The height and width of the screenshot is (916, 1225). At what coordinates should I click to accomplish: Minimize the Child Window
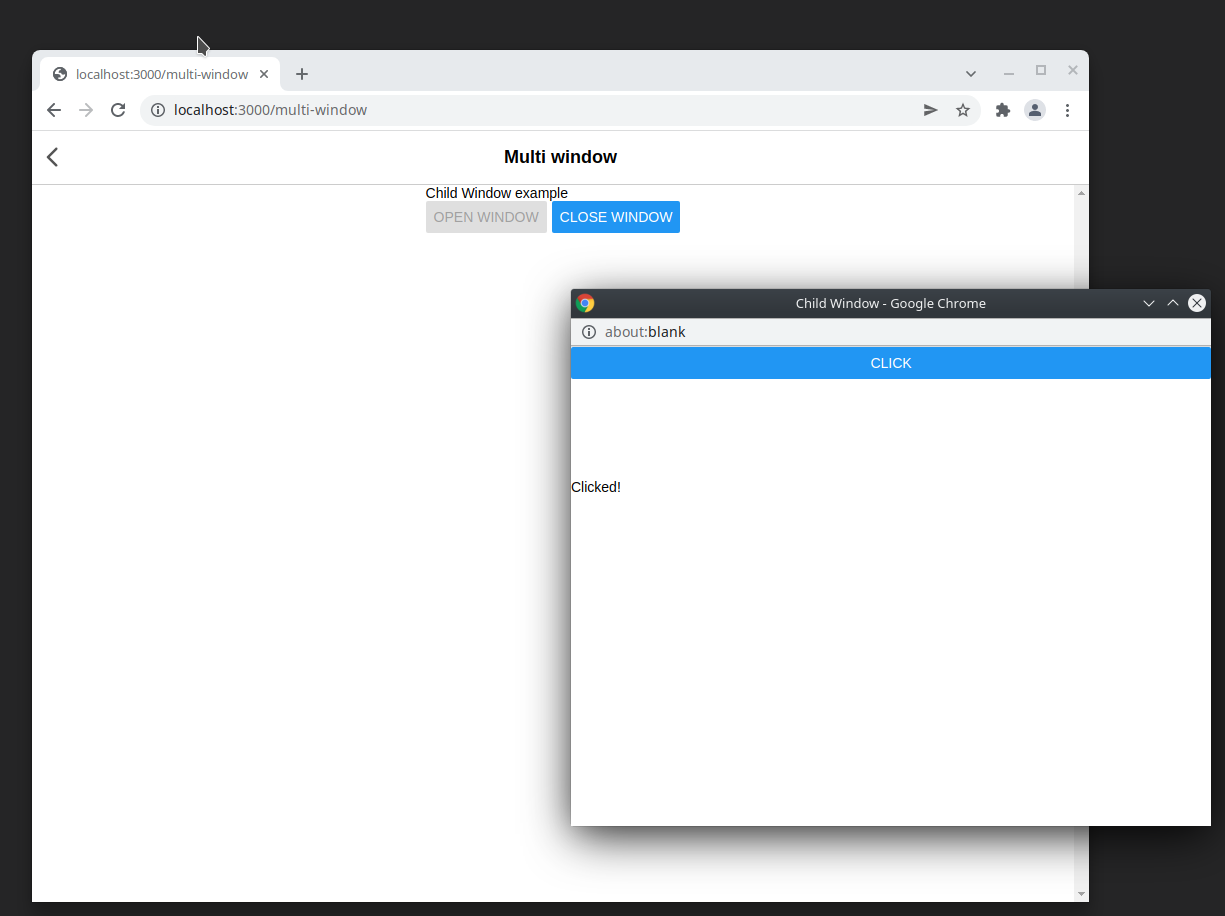point(1149,303)
